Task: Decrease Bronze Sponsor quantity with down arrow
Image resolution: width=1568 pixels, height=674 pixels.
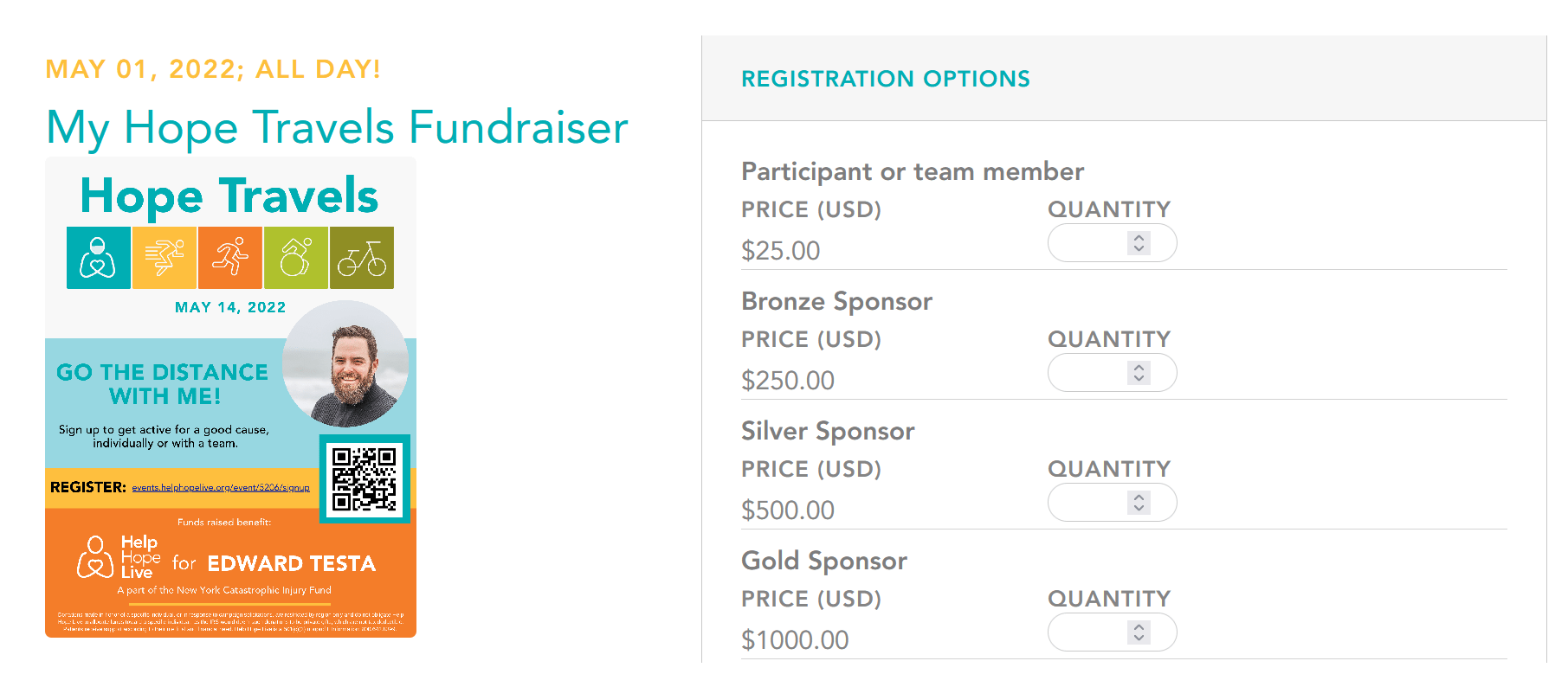Action: pos(1139,378)
